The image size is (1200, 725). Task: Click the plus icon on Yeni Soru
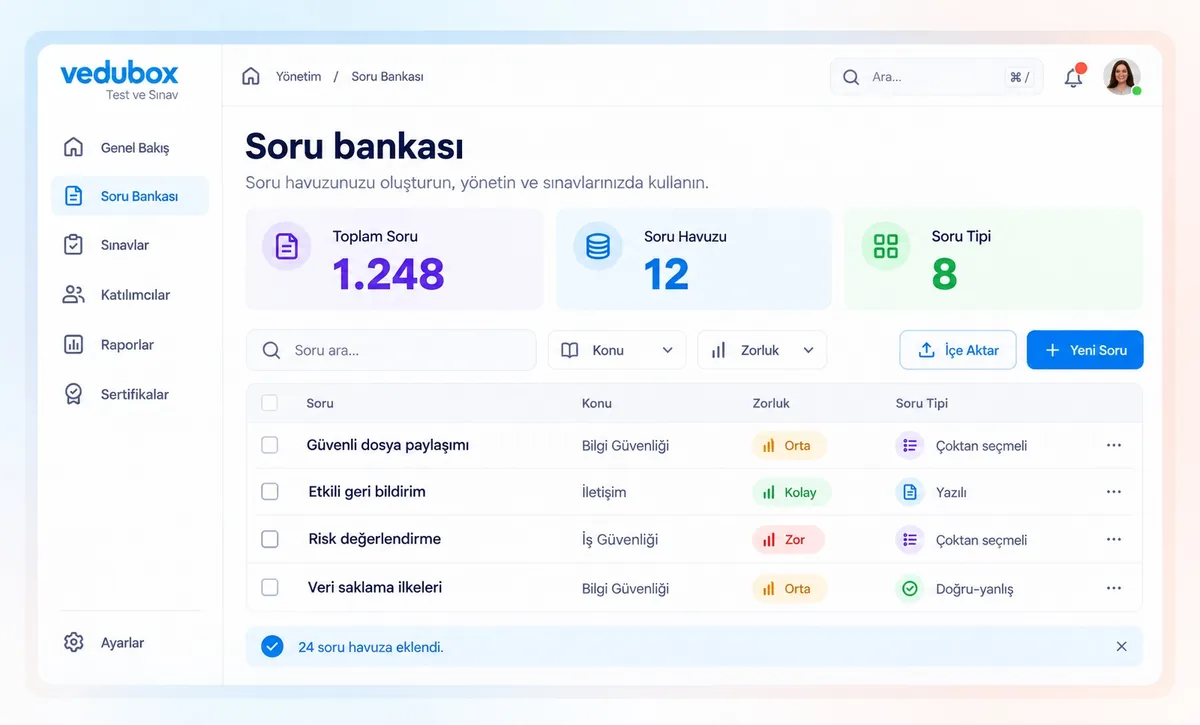tap(1052, 350)
